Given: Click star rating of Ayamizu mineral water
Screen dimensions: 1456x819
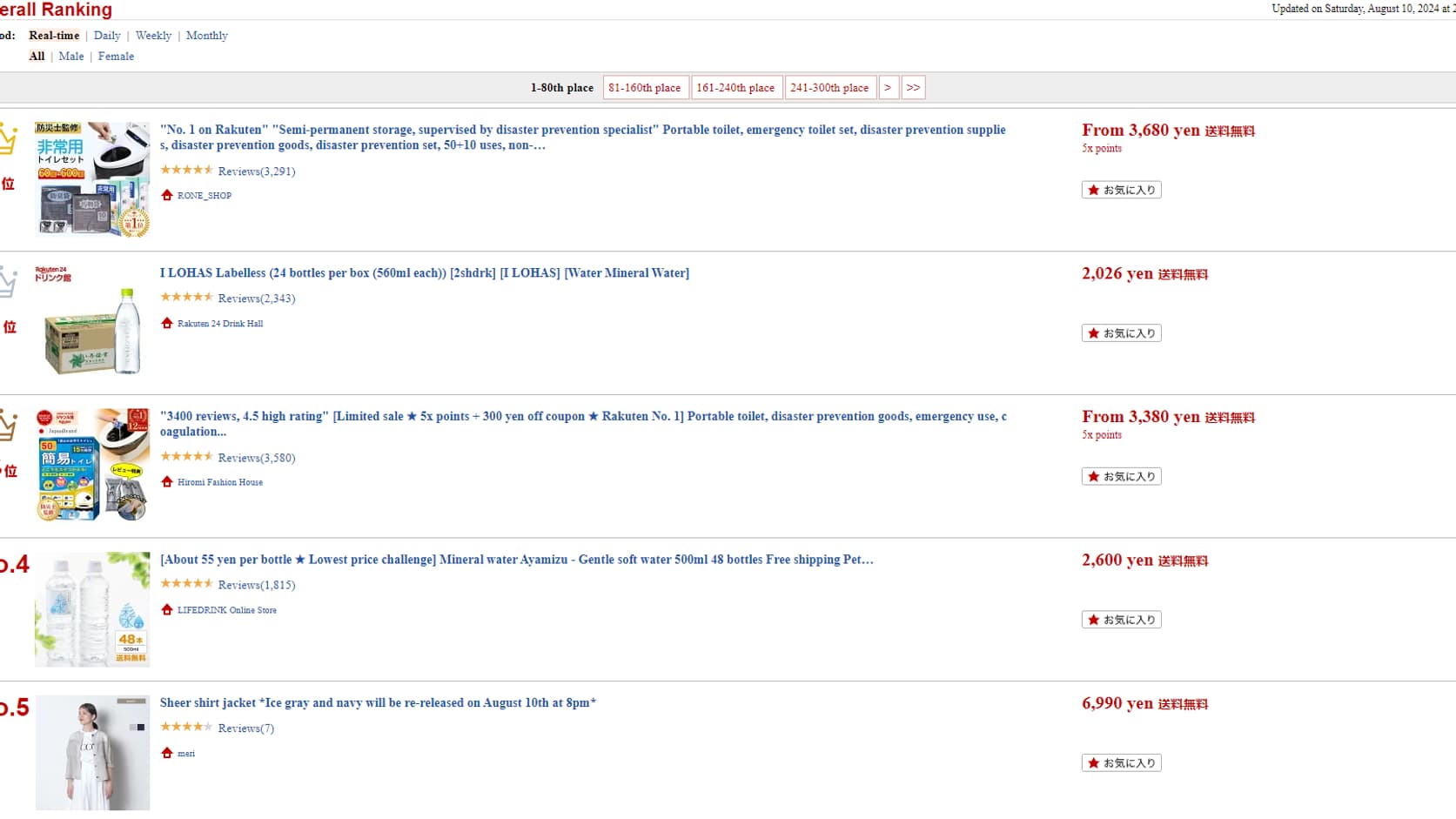Looking at the screenshot, I should (x=186, y=584).
